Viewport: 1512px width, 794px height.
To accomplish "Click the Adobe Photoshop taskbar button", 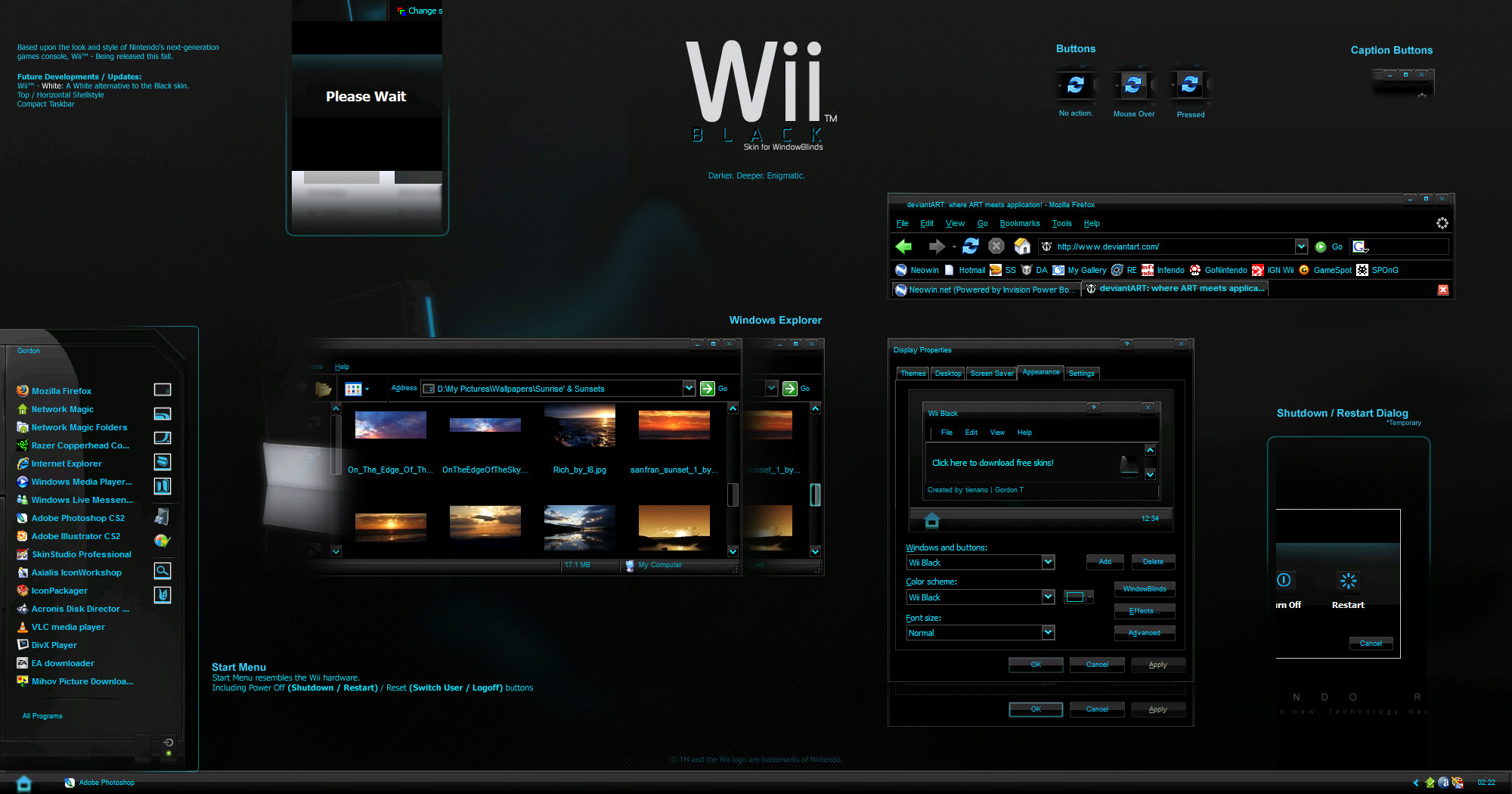I will [x=99, y=783].
